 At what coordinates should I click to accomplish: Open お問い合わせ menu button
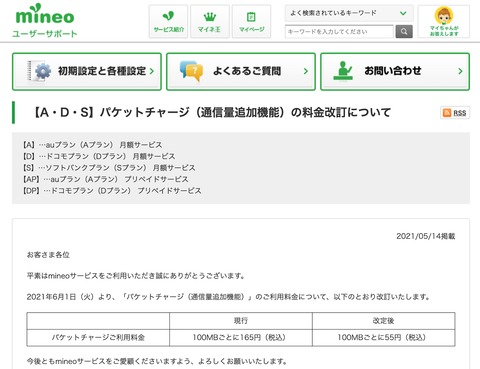point(395,71)
